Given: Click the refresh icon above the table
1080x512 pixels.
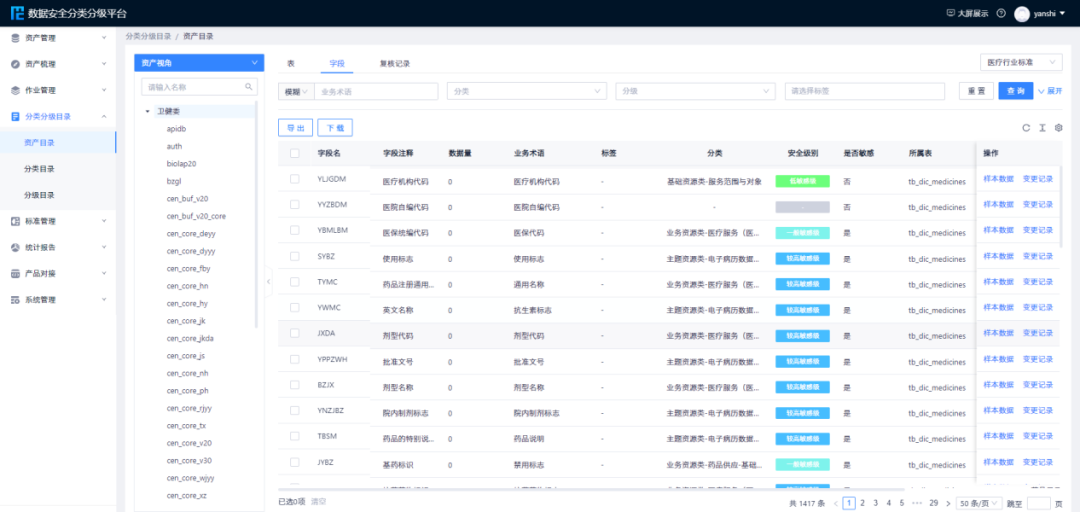Looking at the screenshot, I should 1026,128.
